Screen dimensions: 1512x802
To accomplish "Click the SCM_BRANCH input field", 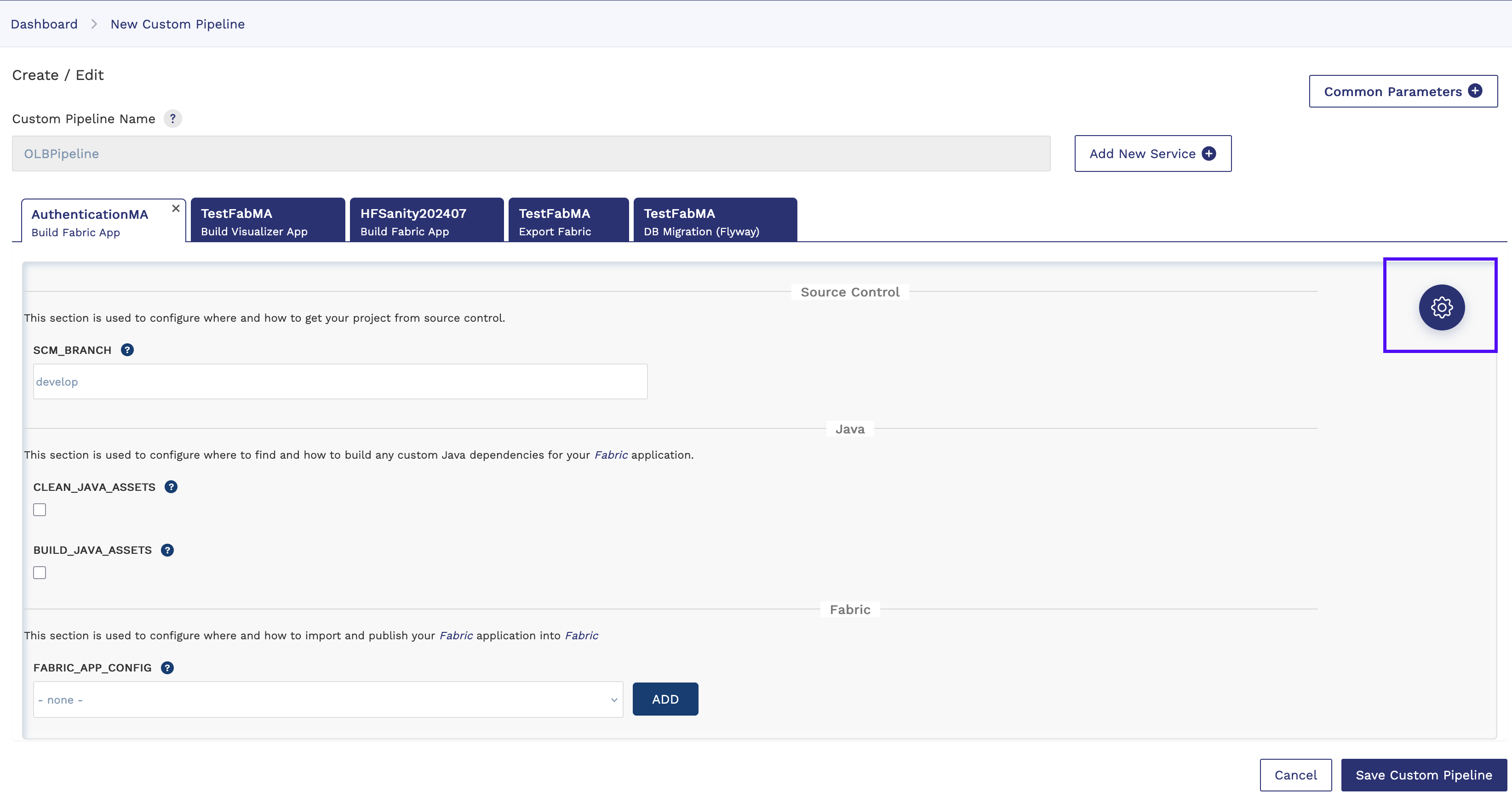I will pos(340,381).
